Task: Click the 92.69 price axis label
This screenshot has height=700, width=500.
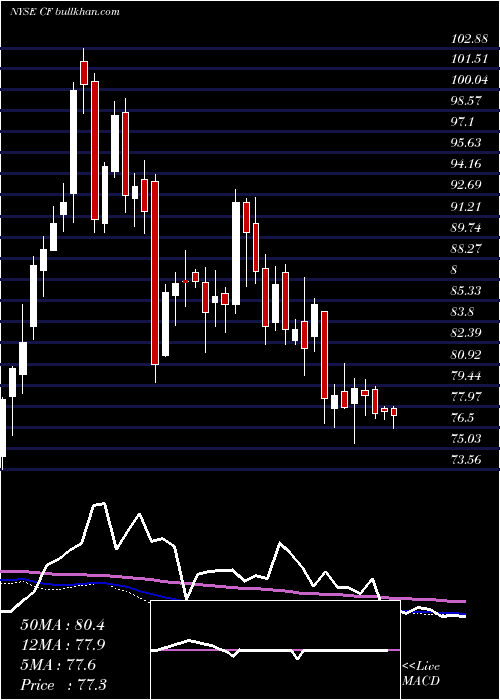Action: (x=466, y=185)
